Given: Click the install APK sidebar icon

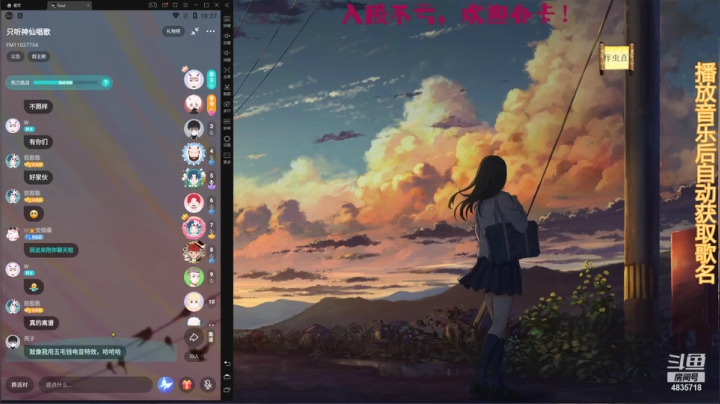Looking at the screenshot, I should [227, 123].
